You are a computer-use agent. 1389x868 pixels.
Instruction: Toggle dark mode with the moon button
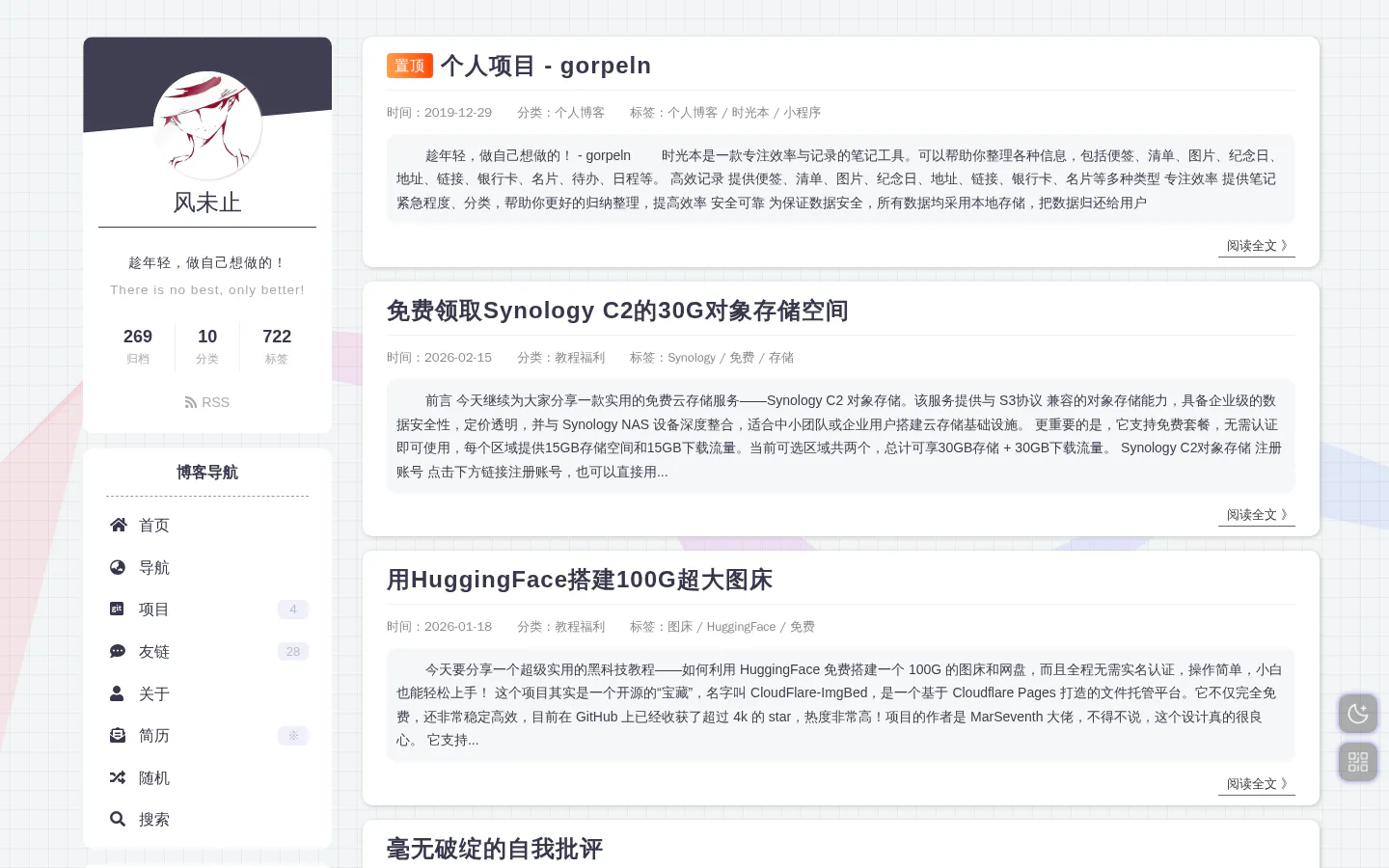point(1358,714)
